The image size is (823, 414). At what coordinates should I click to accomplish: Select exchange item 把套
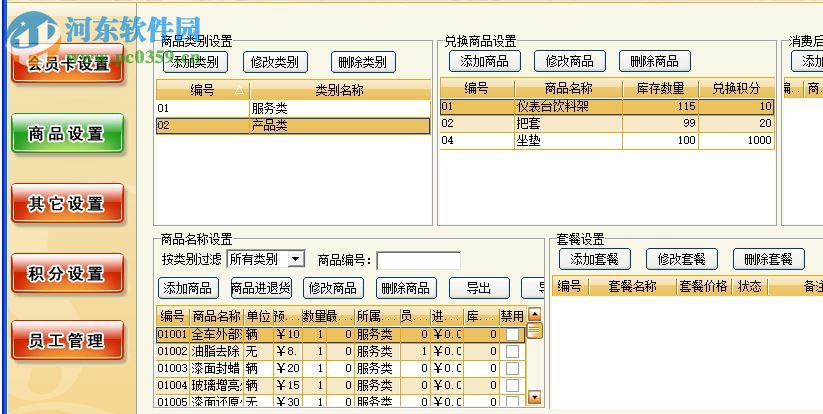point(607,123)
